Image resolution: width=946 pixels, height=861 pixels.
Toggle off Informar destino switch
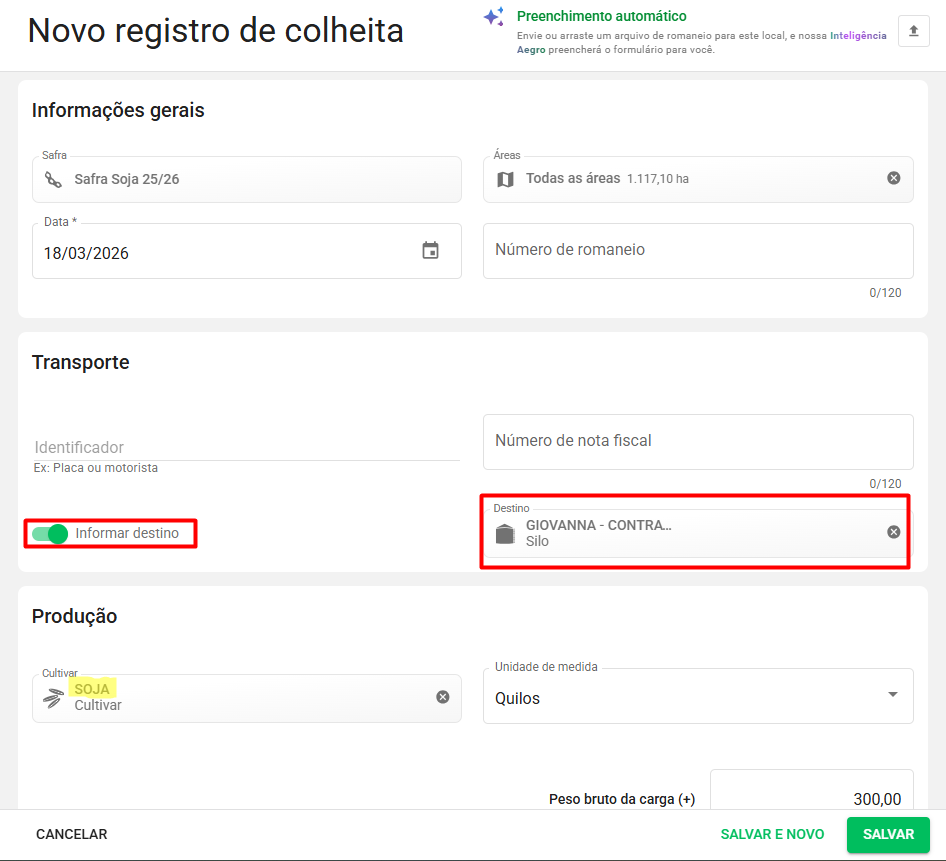pyautogui.click(x=50, y=534)
